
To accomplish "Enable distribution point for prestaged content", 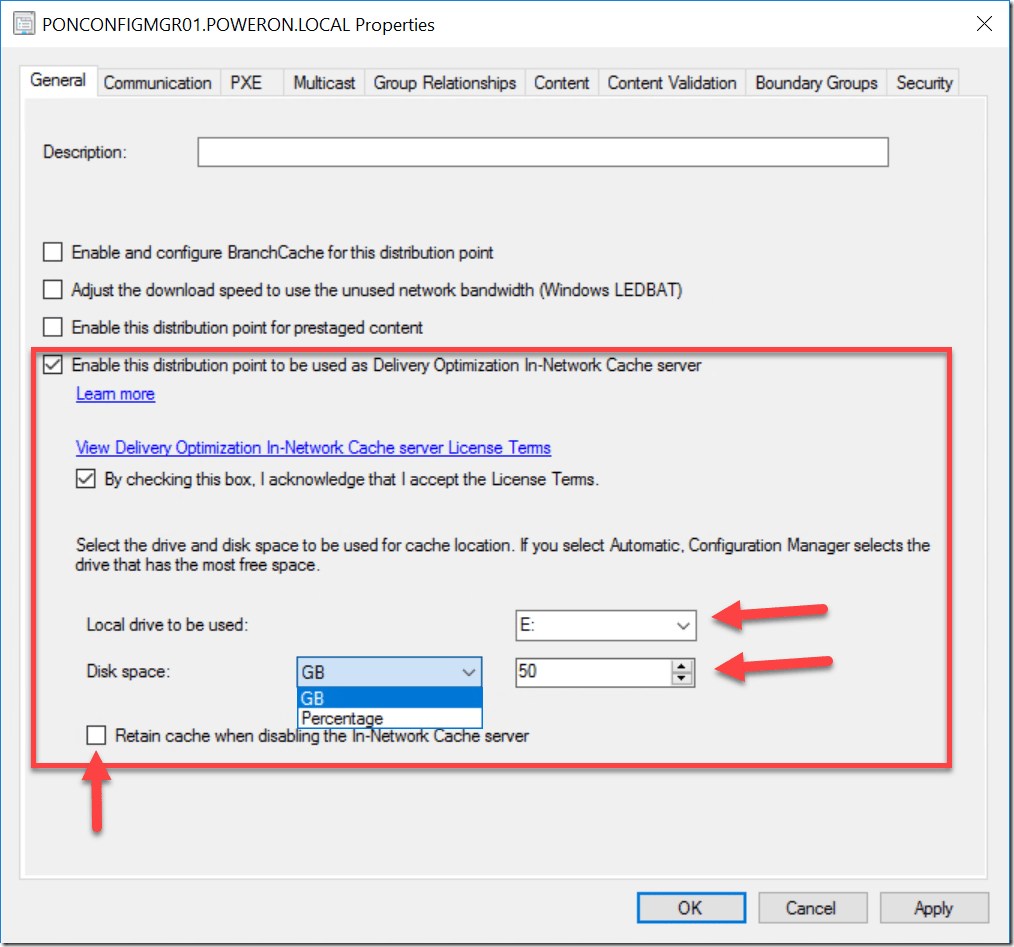I will pyautogui.click(x=53, y=327).
